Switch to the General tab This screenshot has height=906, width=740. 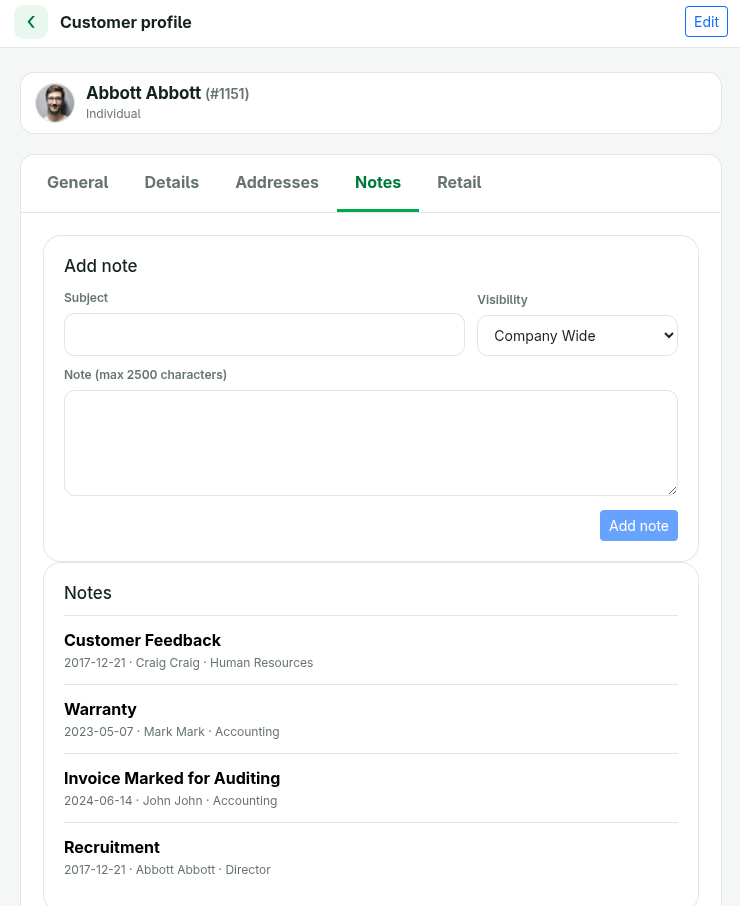(77, 183)
